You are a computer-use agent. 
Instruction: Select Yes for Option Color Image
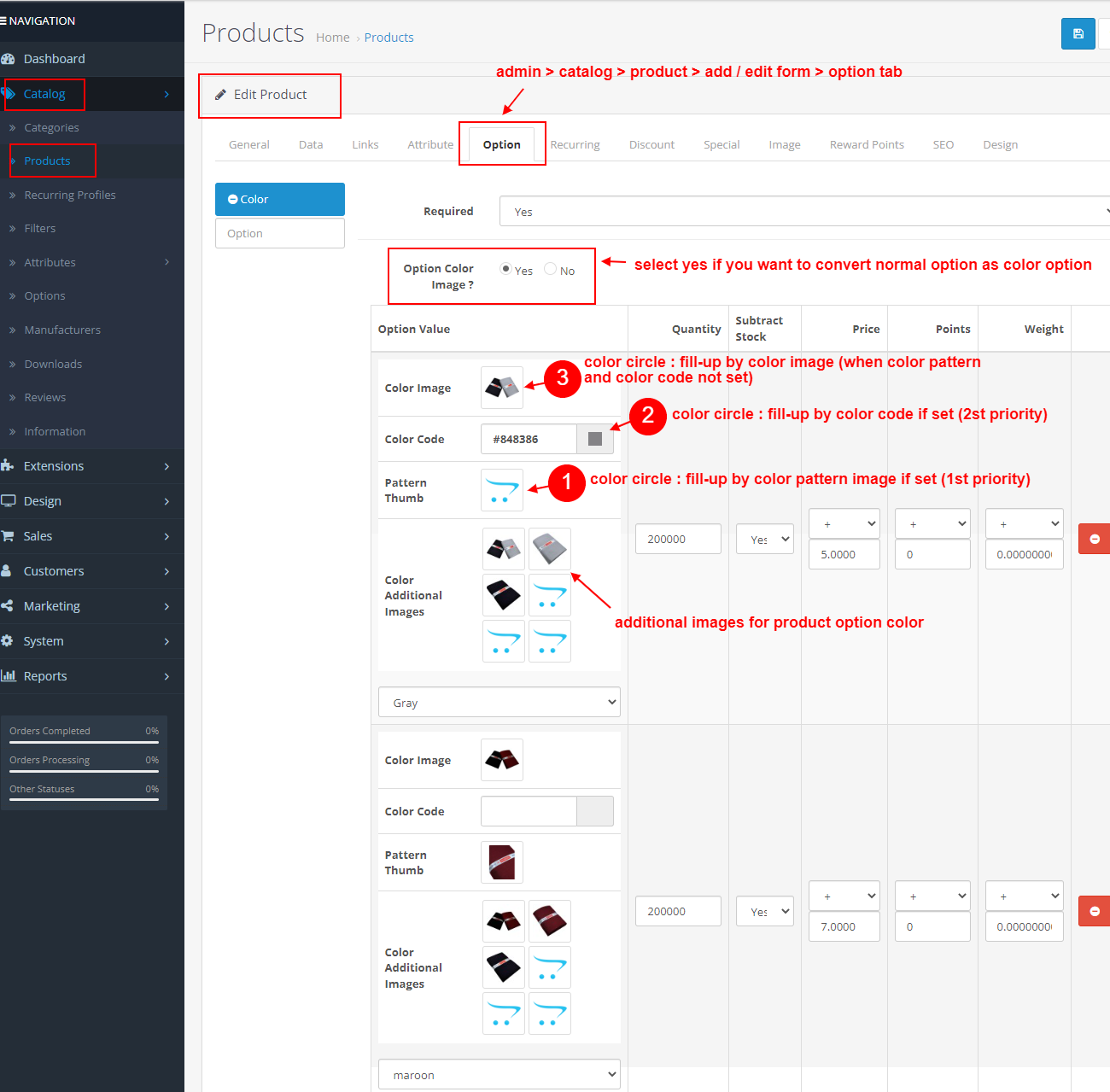coord(505,269)
